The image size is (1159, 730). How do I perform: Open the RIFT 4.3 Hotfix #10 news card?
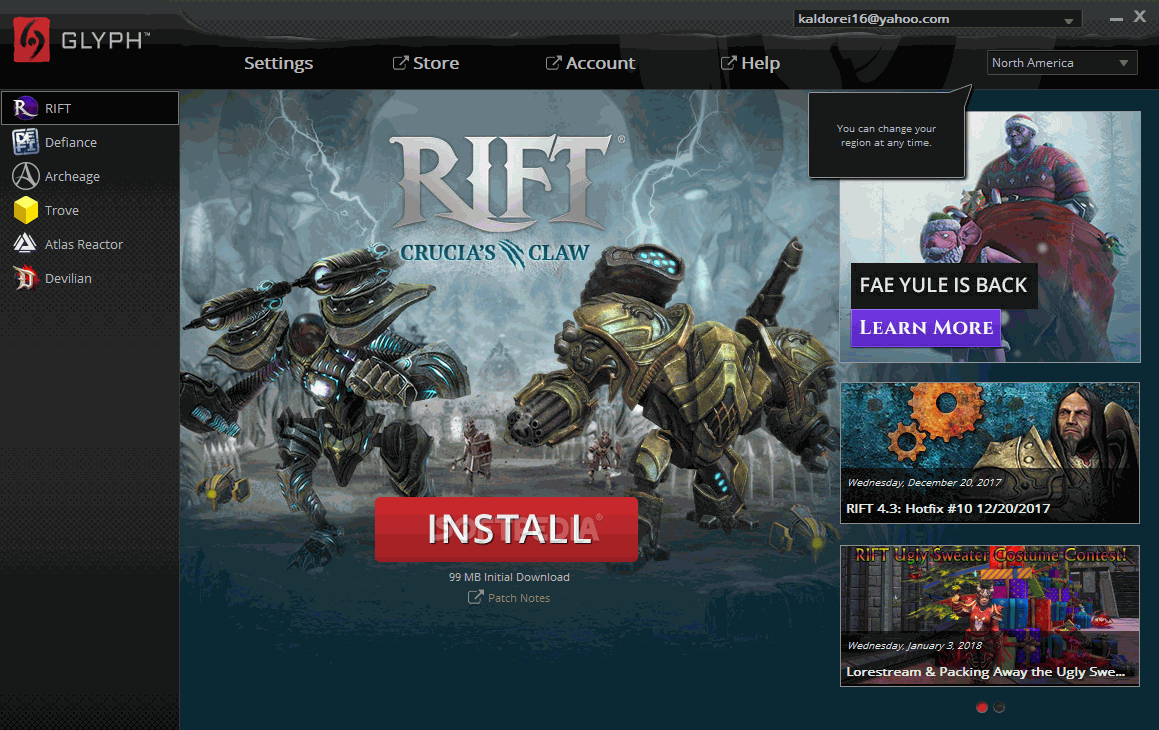[x=990, y=452]
